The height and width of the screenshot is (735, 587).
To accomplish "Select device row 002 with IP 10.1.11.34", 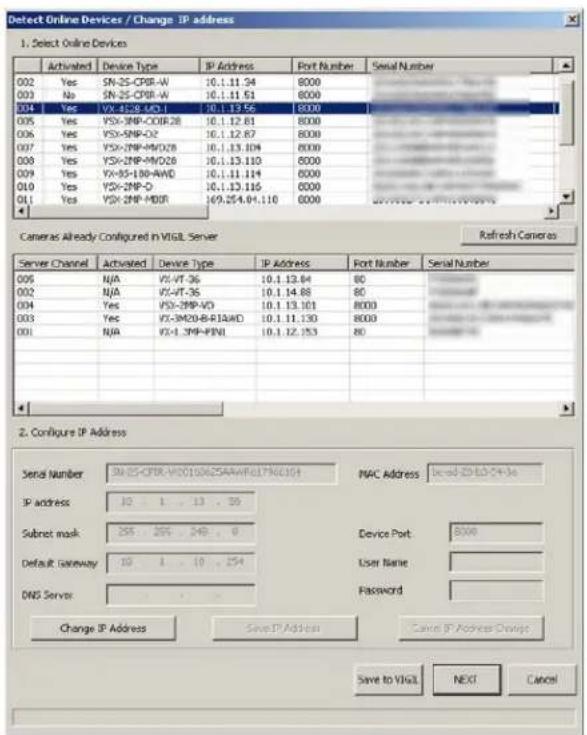I will tap(286, 82).
